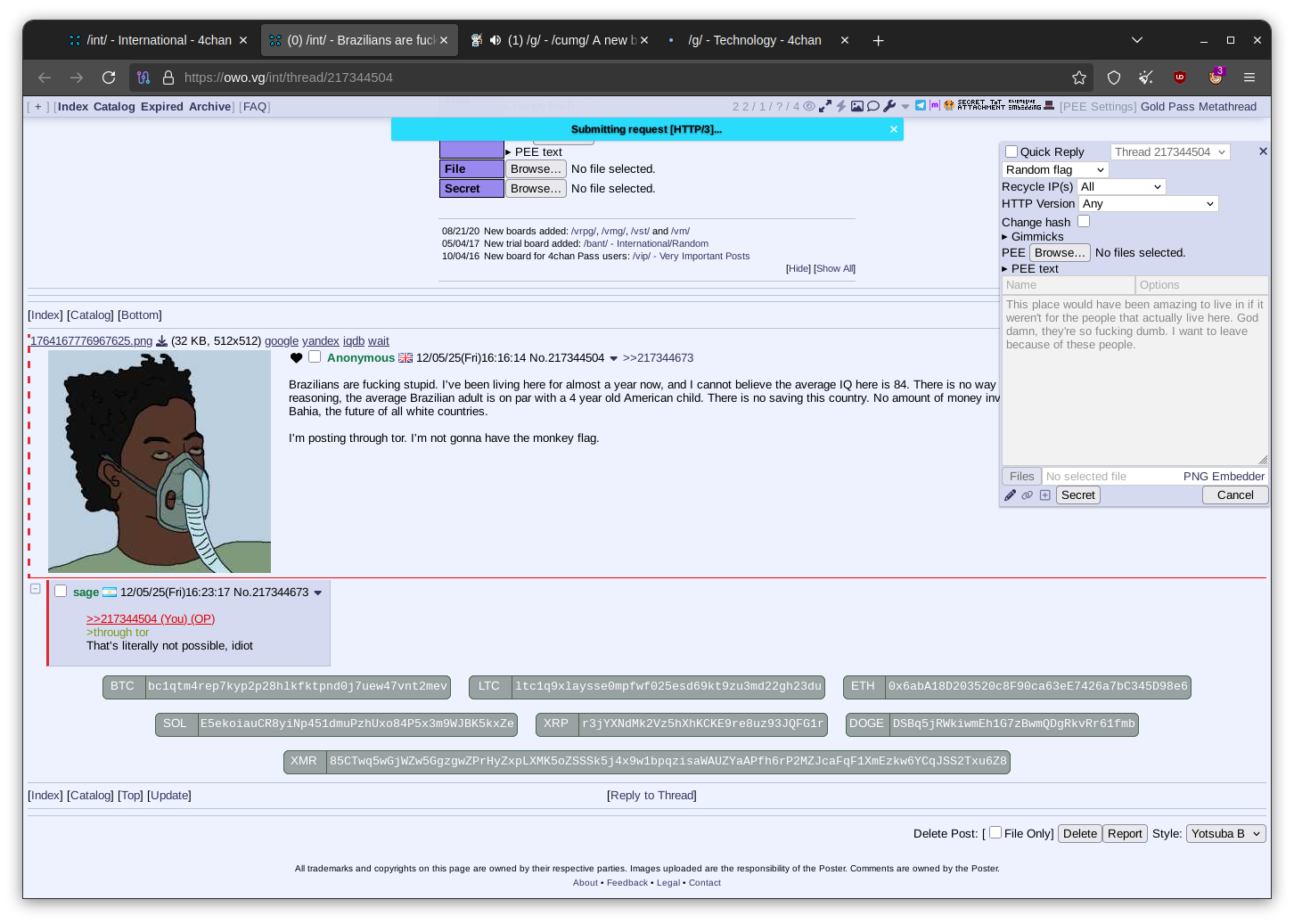Click the pencil icon in Quick Reply
Image resolution: width=1294 pixels, height=924 pixels.
1010,495
